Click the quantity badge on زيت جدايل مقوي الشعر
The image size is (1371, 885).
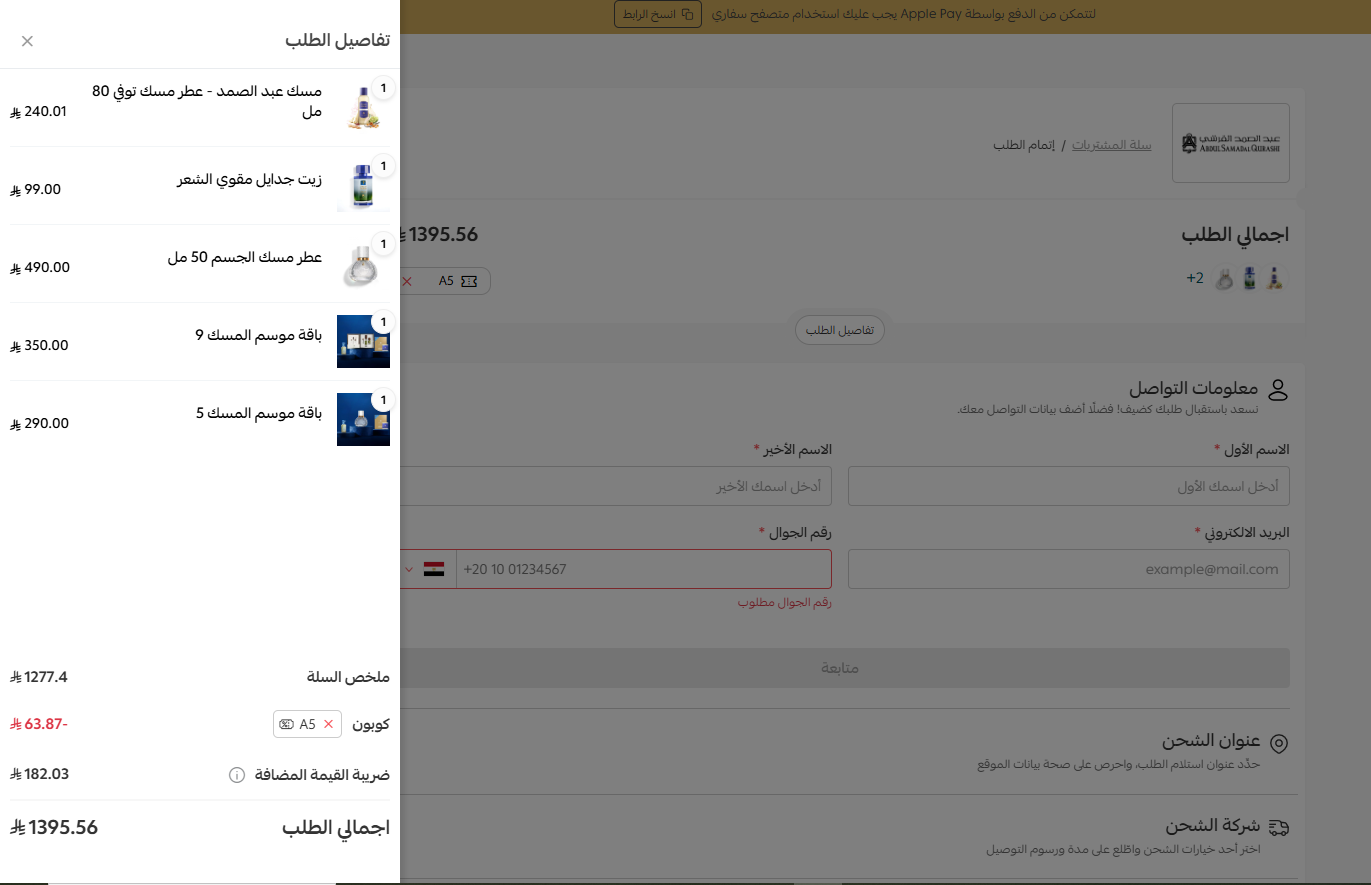coord(383,166)
